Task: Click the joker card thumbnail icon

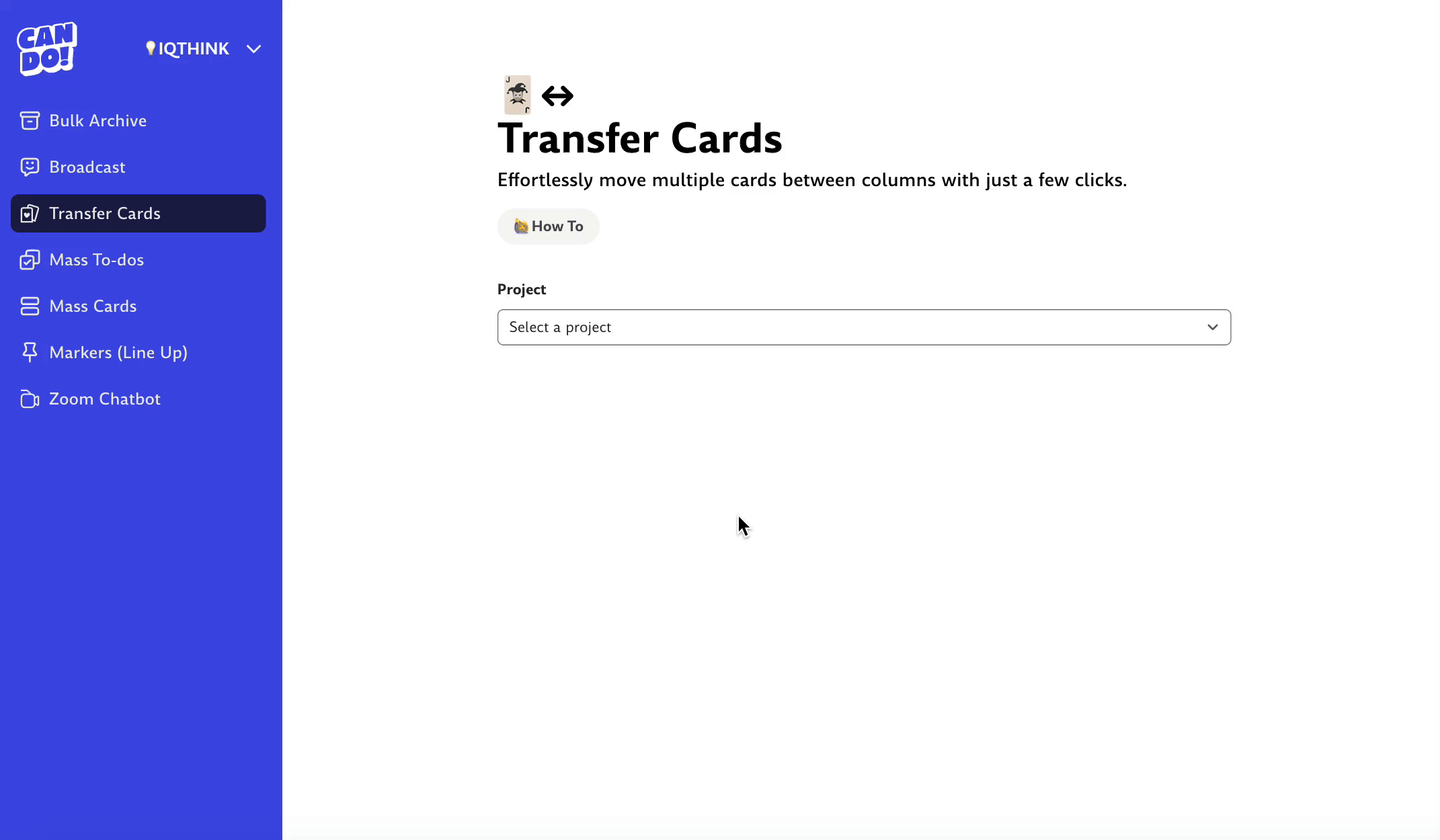Action: point(516,94)
